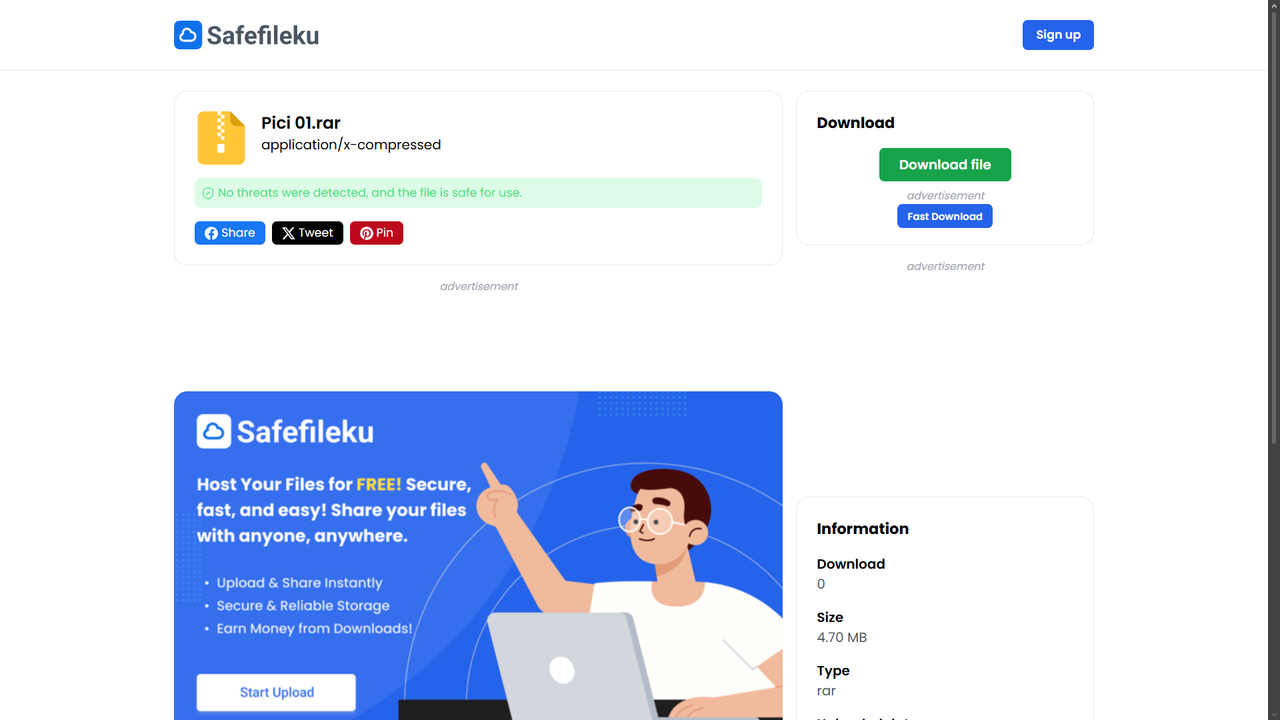Click the yellow RAR archive file icon
The height and width of the screenshot is (720, 1280).
[221, 138]
